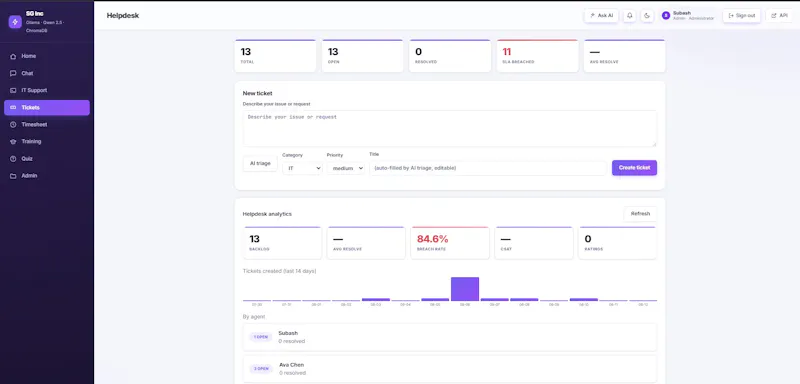This screenshot has width=800, height=384.
Task: Click the Sign out button
Action: [742, 16]
